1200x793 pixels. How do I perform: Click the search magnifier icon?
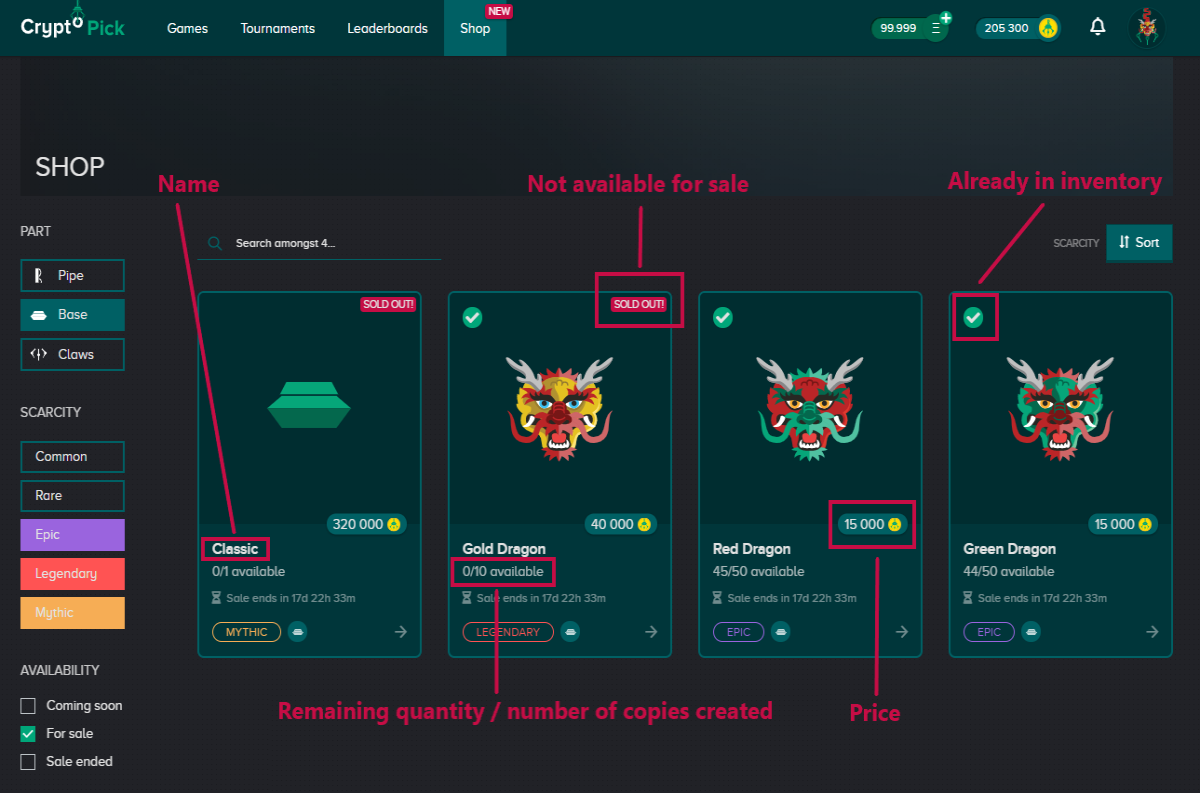coord(215,243)
